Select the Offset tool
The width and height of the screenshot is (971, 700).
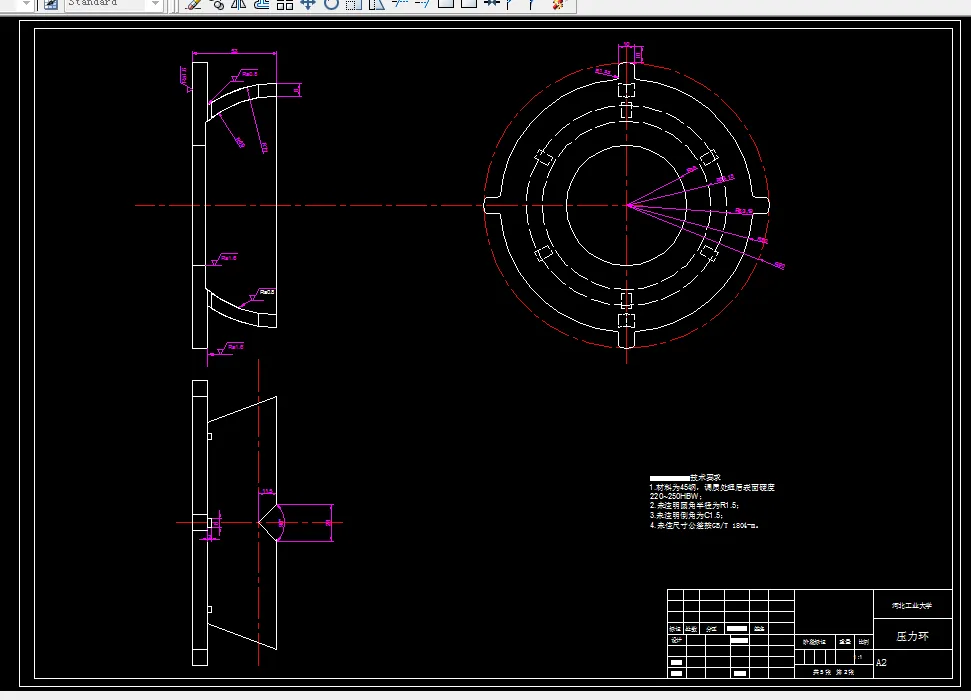point(262,4)
